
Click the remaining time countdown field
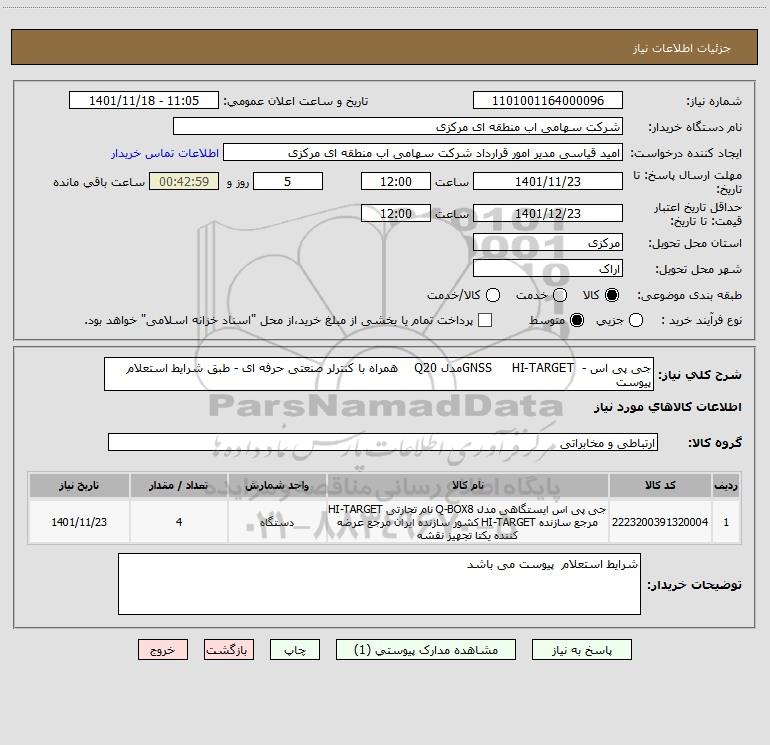184,181
